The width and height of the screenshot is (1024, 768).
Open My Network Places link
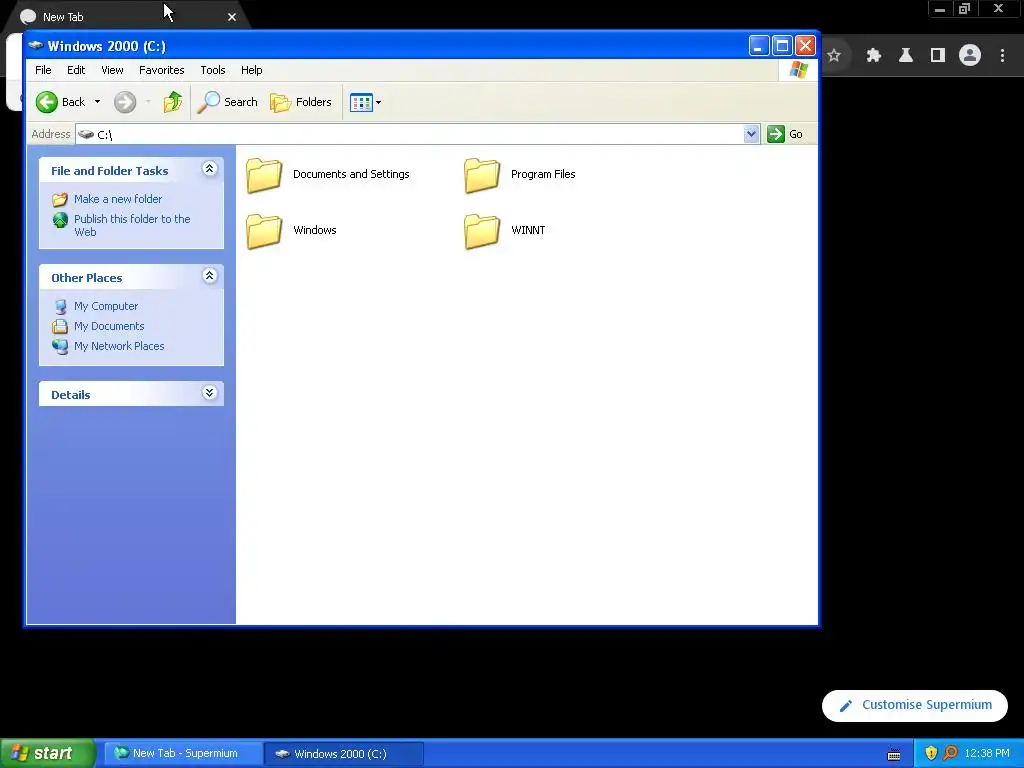(x=119, y=346)
